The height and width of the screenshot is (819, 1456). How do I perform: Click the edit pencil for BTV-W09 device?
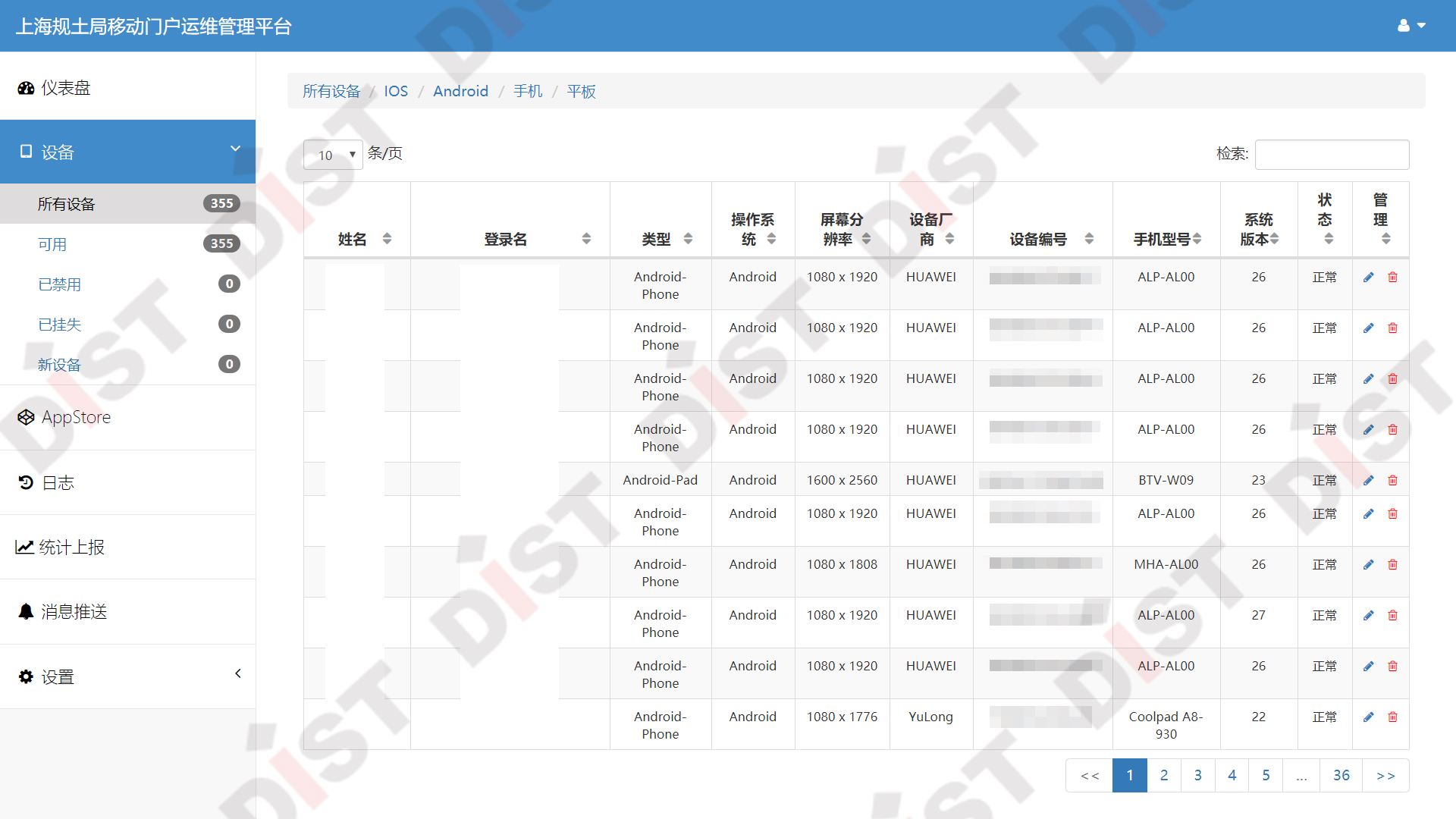[x=1368, y=480]
